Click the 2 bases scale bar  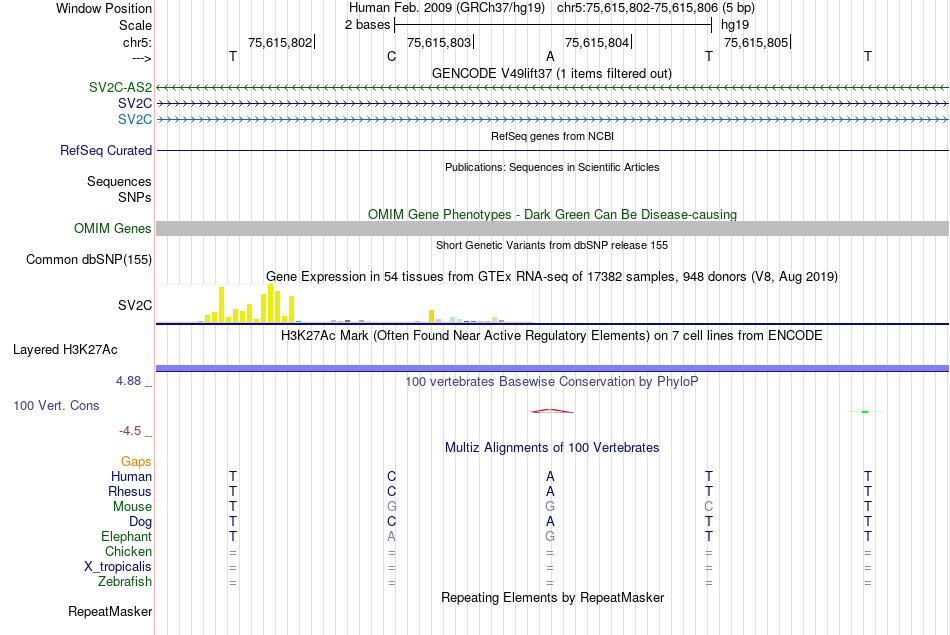(x=553, y=25)
